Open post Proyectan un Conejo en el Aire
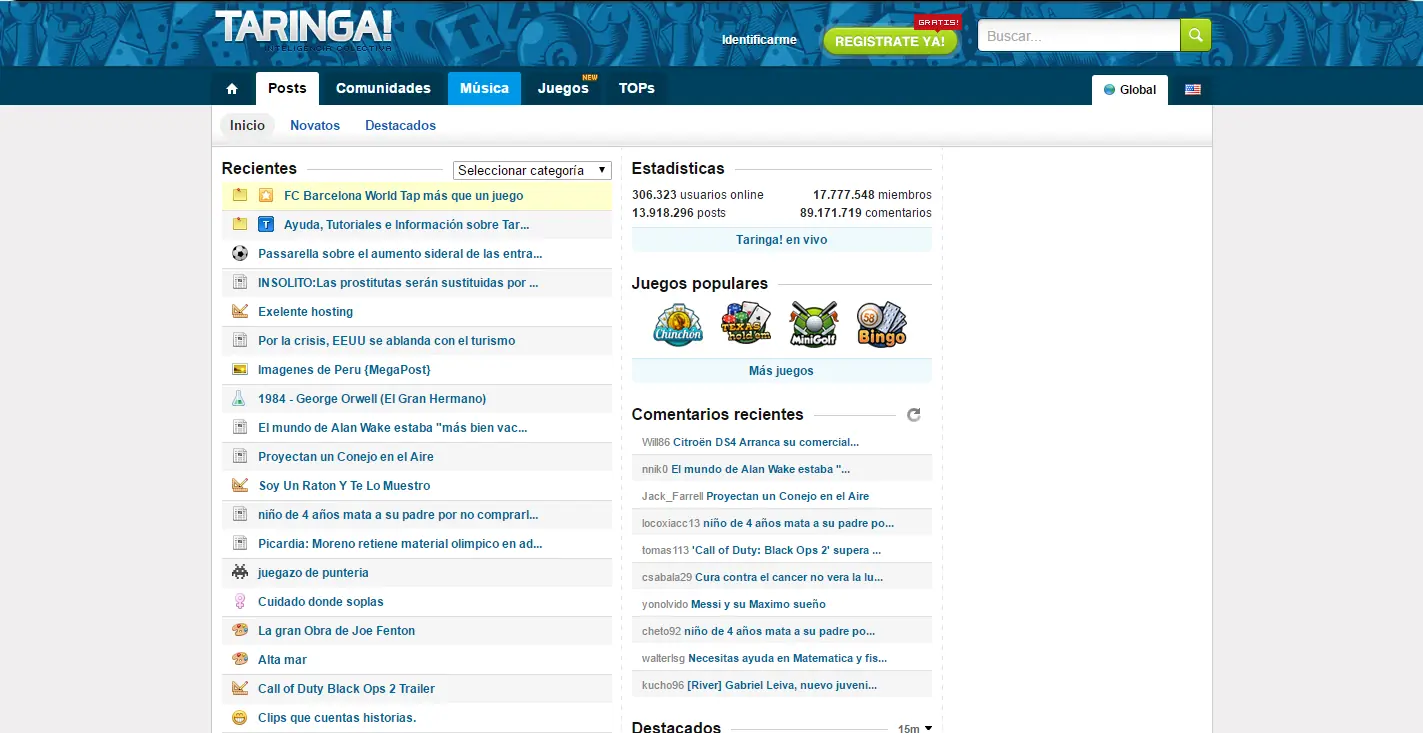1423x733 pixels. pos(346,456)
